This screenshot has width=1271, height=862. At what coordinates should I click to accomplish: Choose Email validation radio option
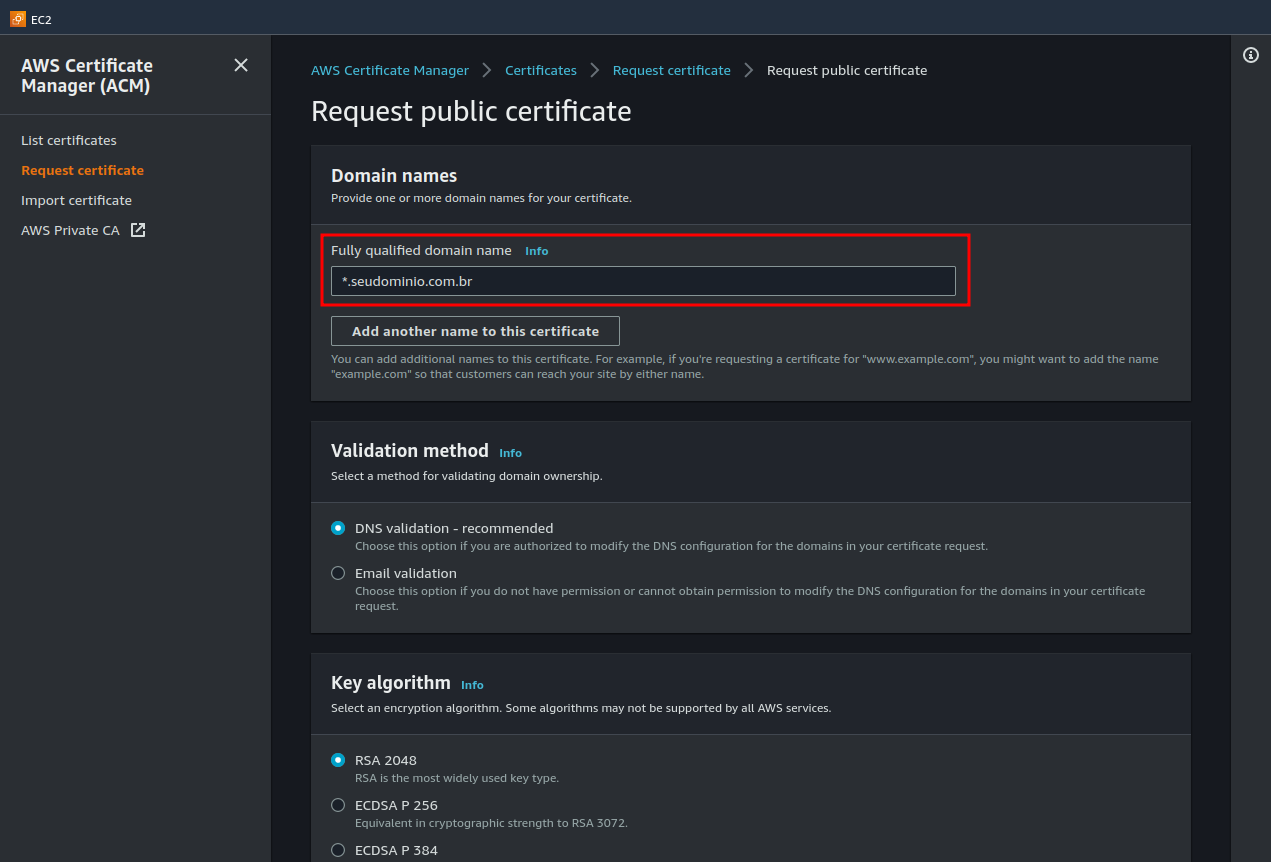click(338, 573)
